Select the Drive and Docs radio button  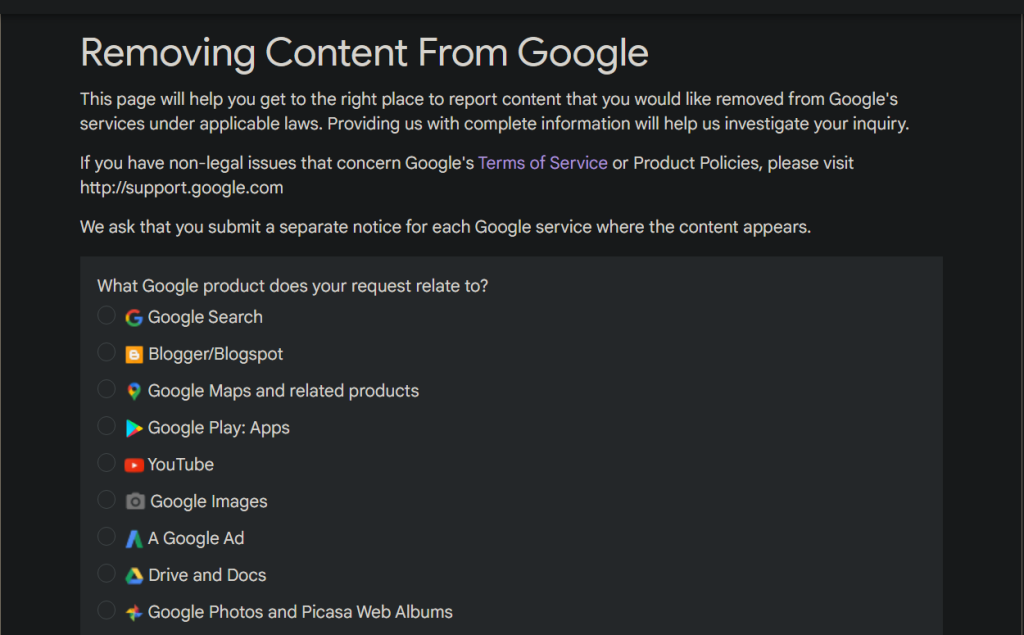[106, 574]
